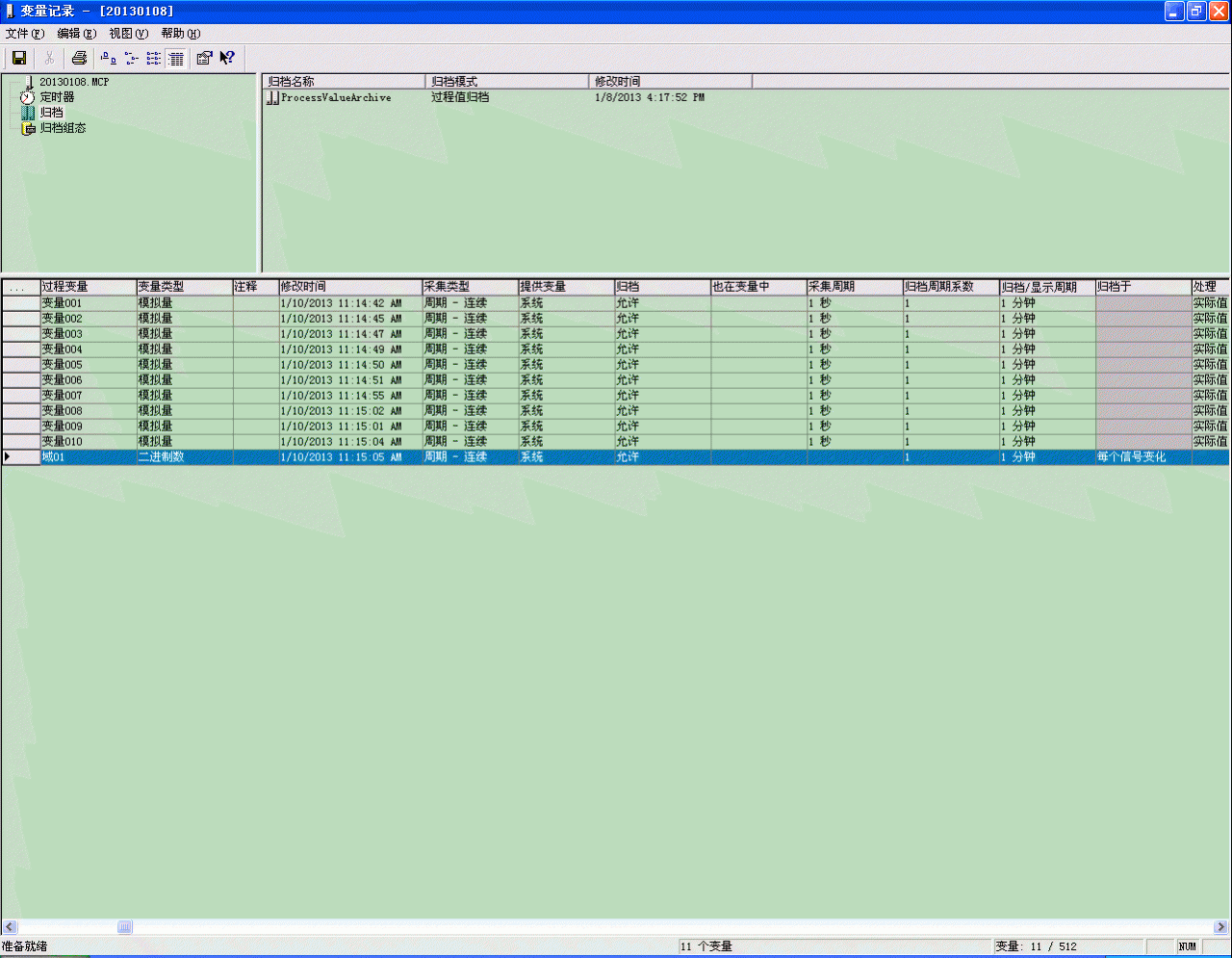Click the 1/8/2013 4:17:52 PM timestamp
1232x958 pixels.
[x=650, y=97]
